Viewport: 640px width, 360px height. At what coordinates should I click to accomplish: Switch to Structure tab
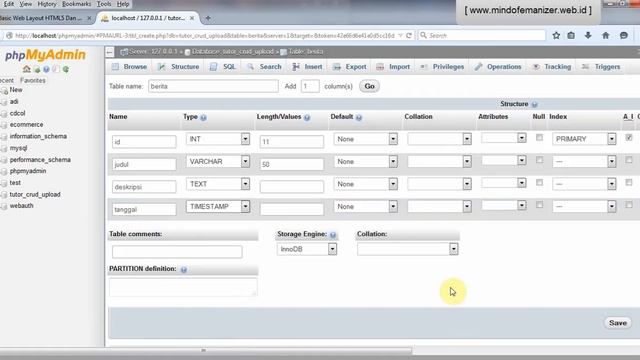click(179, 67)
